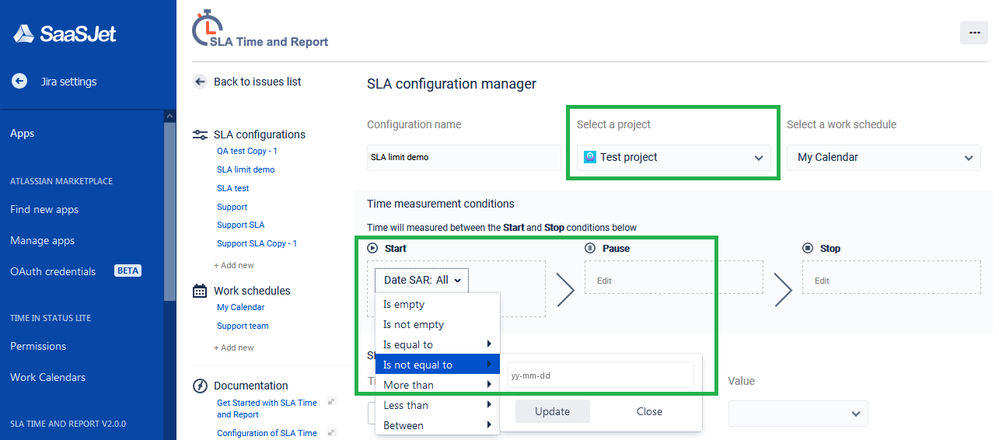
Task: Click the Stop Edit box
Action: point(891,277)
